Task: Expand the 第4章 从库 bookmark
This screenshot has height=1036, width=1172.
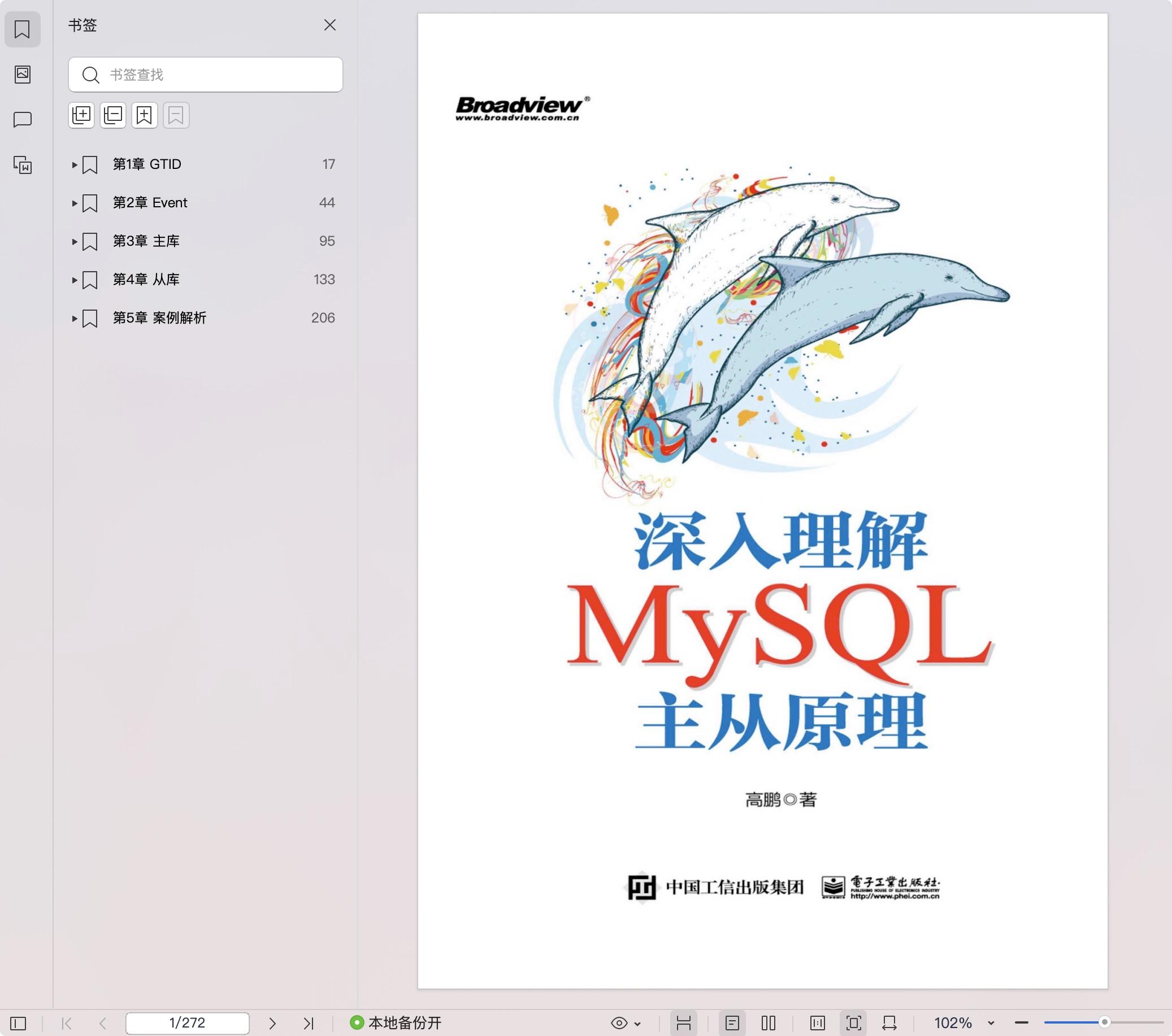Action: pyautogui.click(x=74, y=280)
